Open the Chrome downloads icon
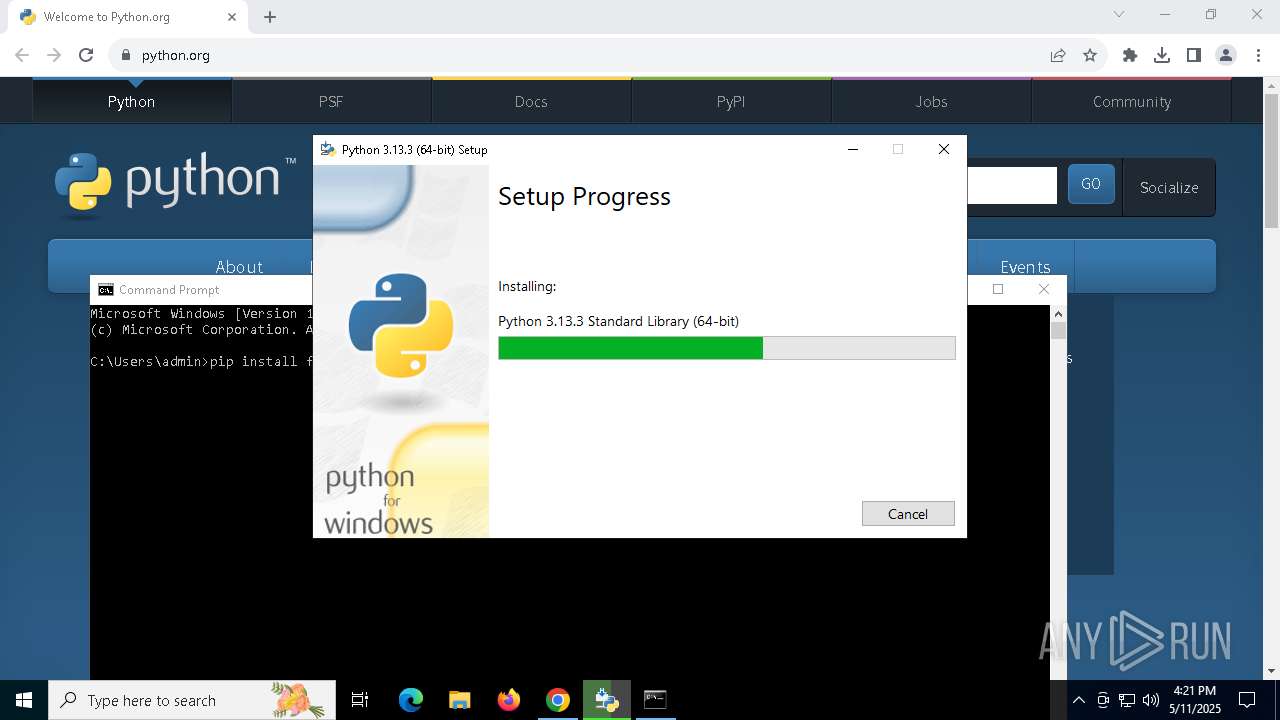This screenshot has height=720, width=1280. [x=1162, y=55]
